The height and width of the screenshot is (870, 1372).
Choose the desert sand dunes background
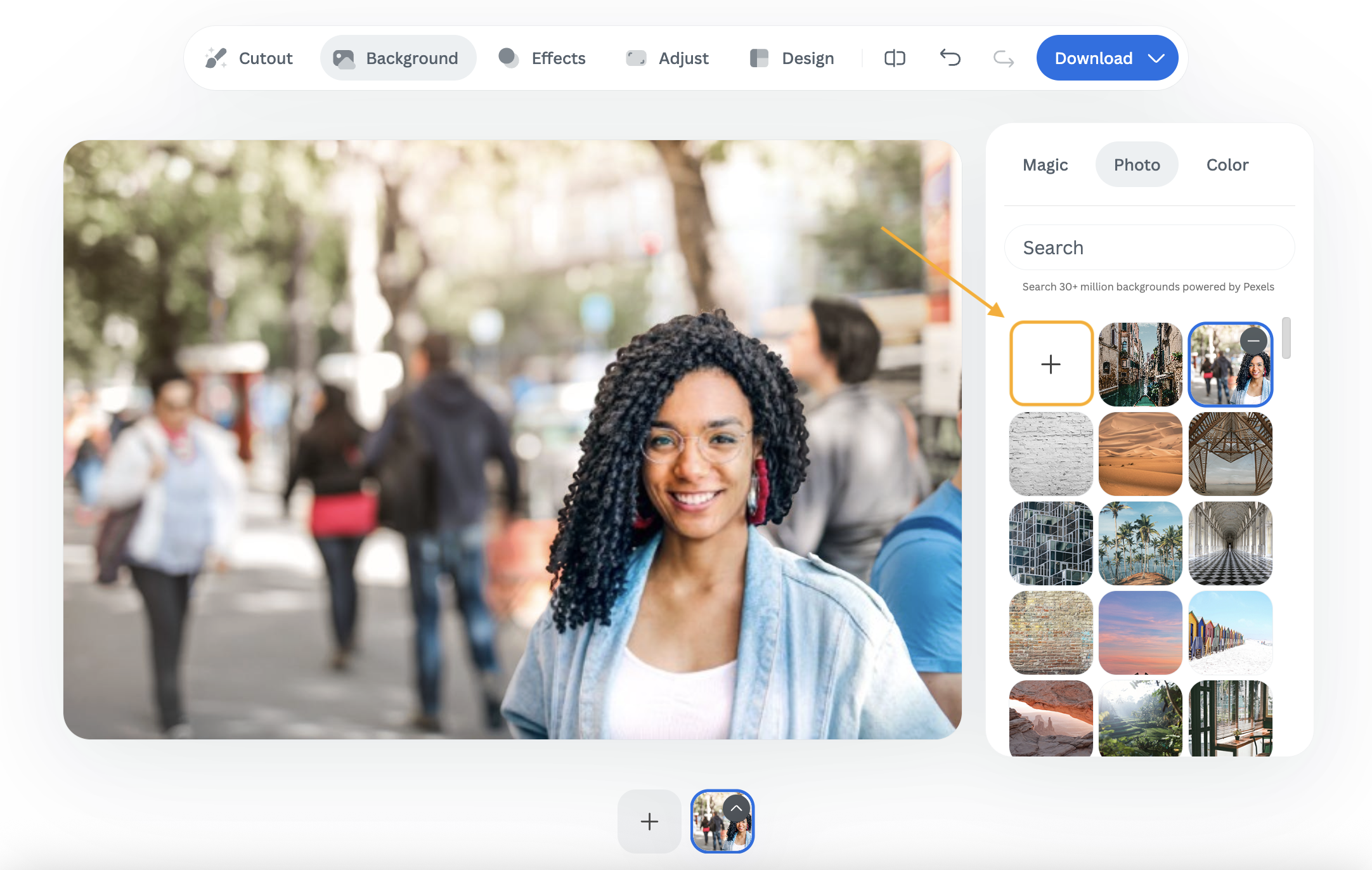tap(1140, 454)
